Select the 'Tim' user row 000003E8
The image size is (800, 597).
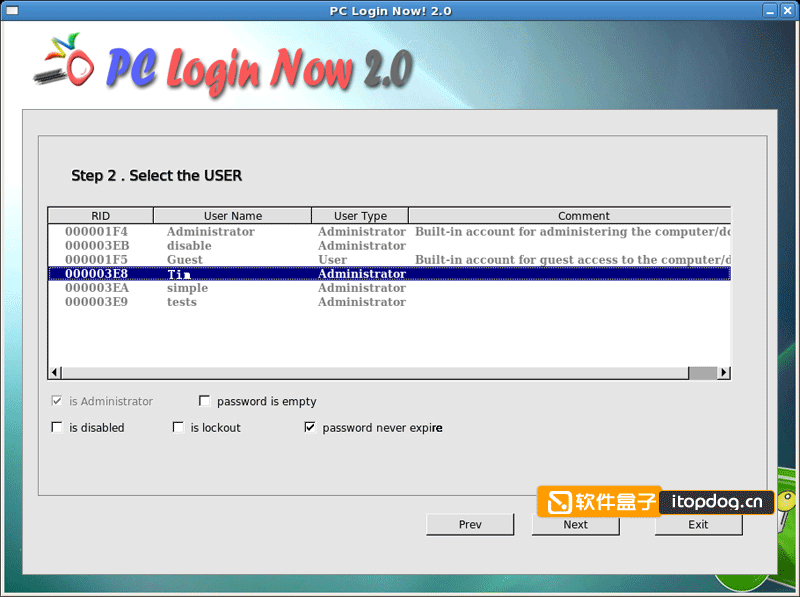coord(389,274)
